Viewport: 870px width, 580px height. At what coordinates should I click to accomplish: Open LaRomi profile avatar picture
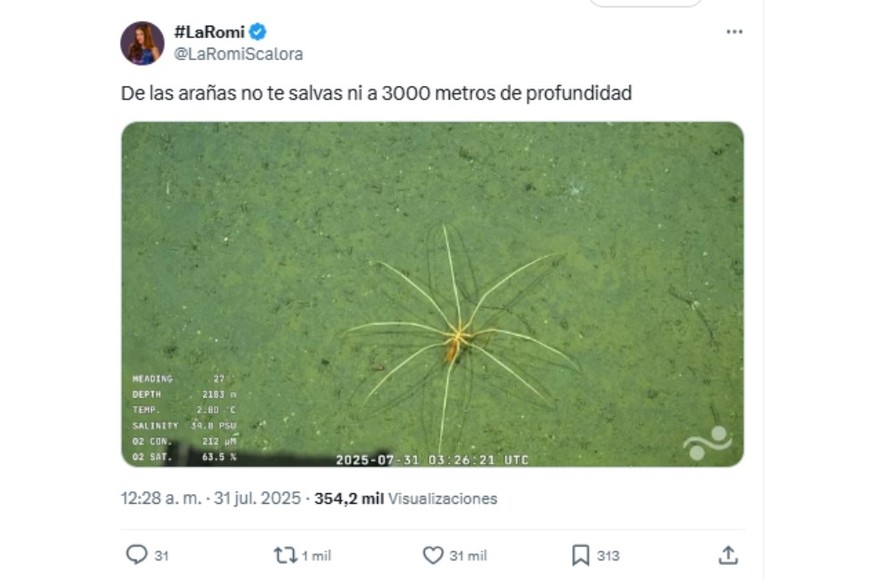click(x=143, y=43)
